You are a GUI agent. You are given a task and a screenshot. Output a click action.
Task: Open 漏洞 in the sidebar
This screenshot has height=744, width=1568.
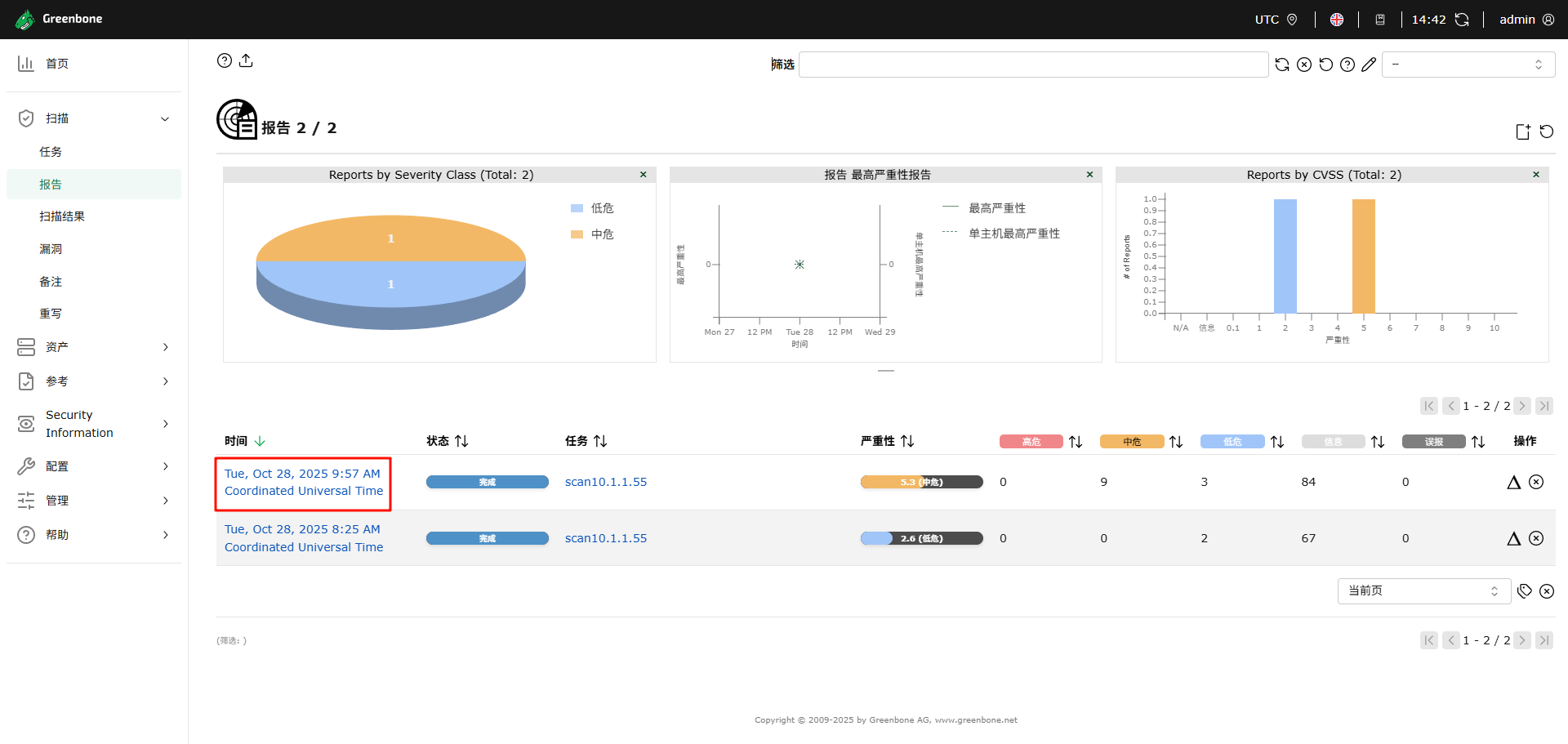tap(51, 249)
